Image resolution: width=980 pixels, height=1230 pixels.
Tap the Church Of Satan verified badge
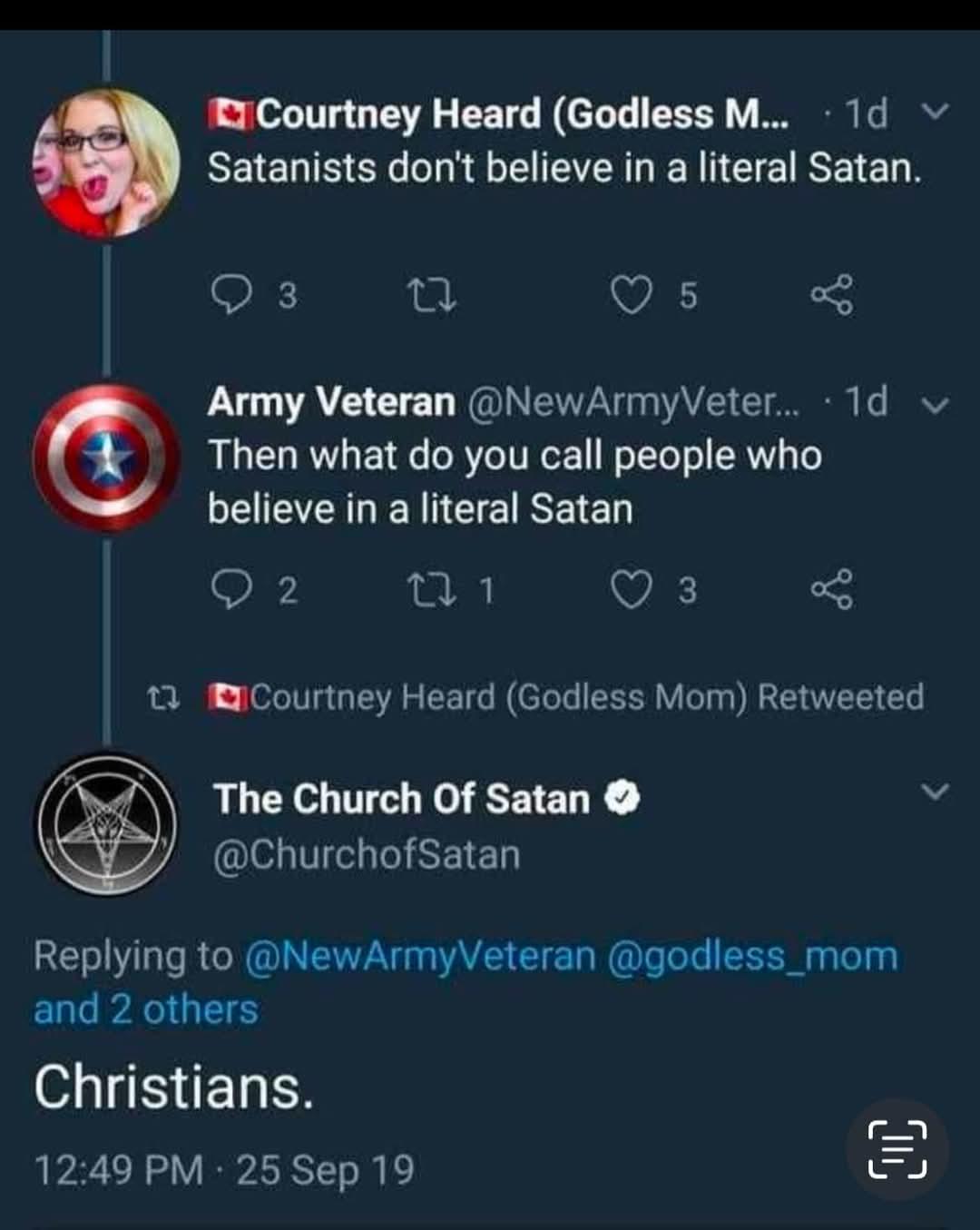click(x=623, y=799)
